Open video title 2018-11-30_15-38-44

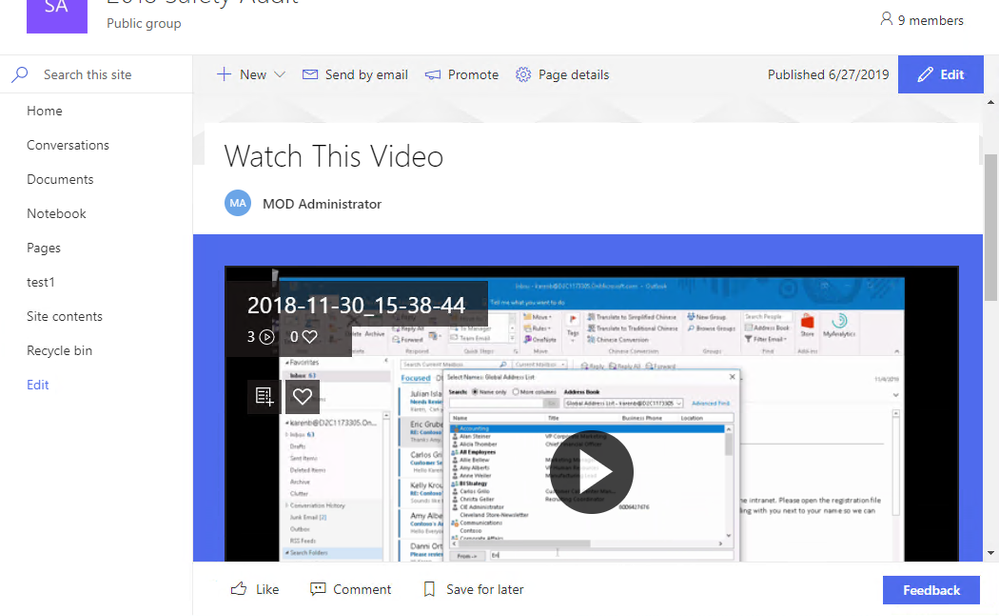356,305
